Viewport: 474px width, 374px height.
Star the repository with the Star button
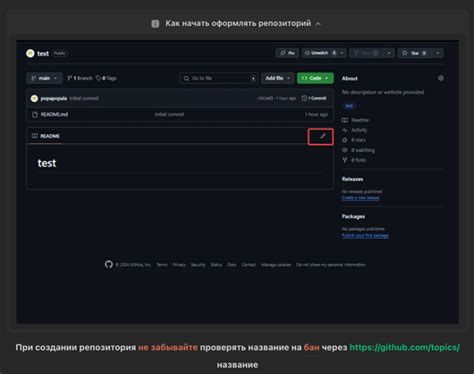(415, 53)
